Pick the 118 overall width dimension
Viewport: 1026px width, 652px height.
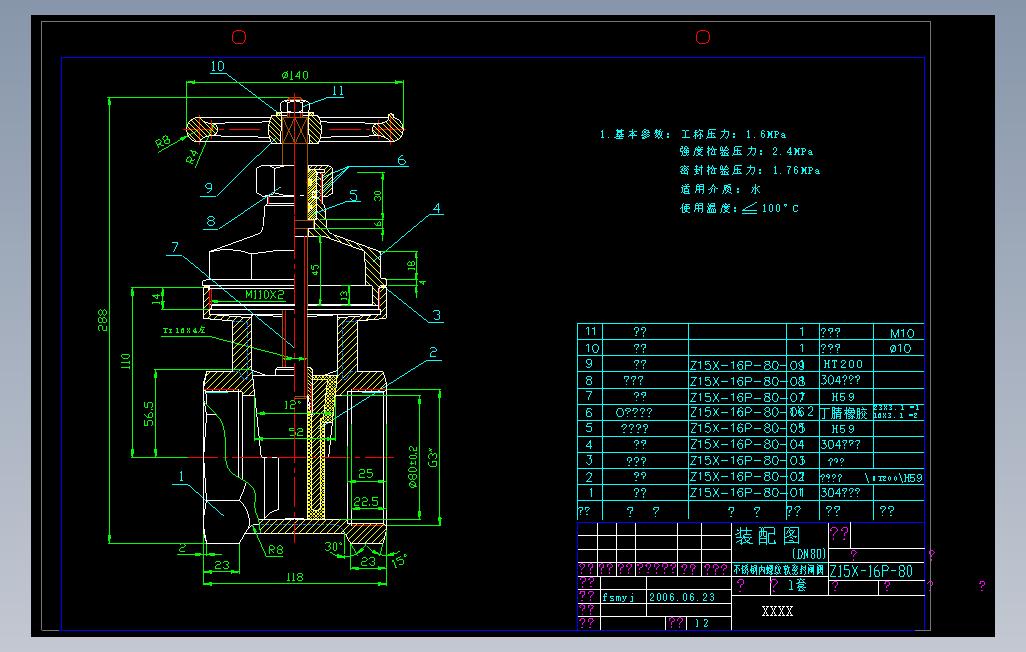click(x=294, y=577)
